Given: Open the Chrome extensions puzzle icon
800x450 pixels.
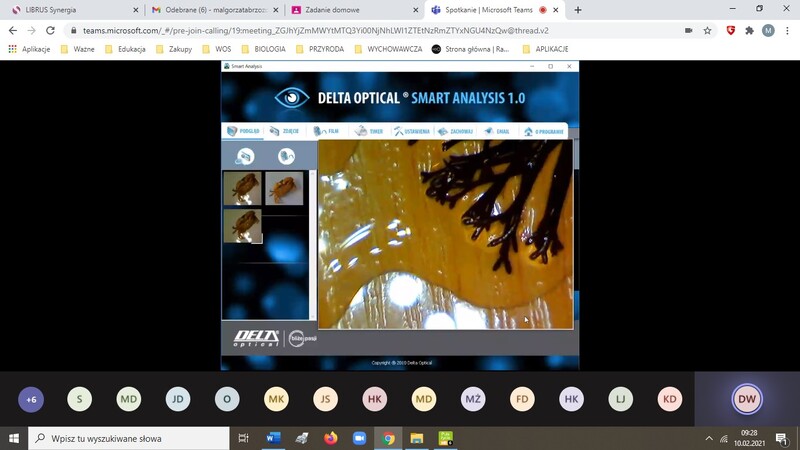Looking at the screenshot, I should tap(749, 31).
